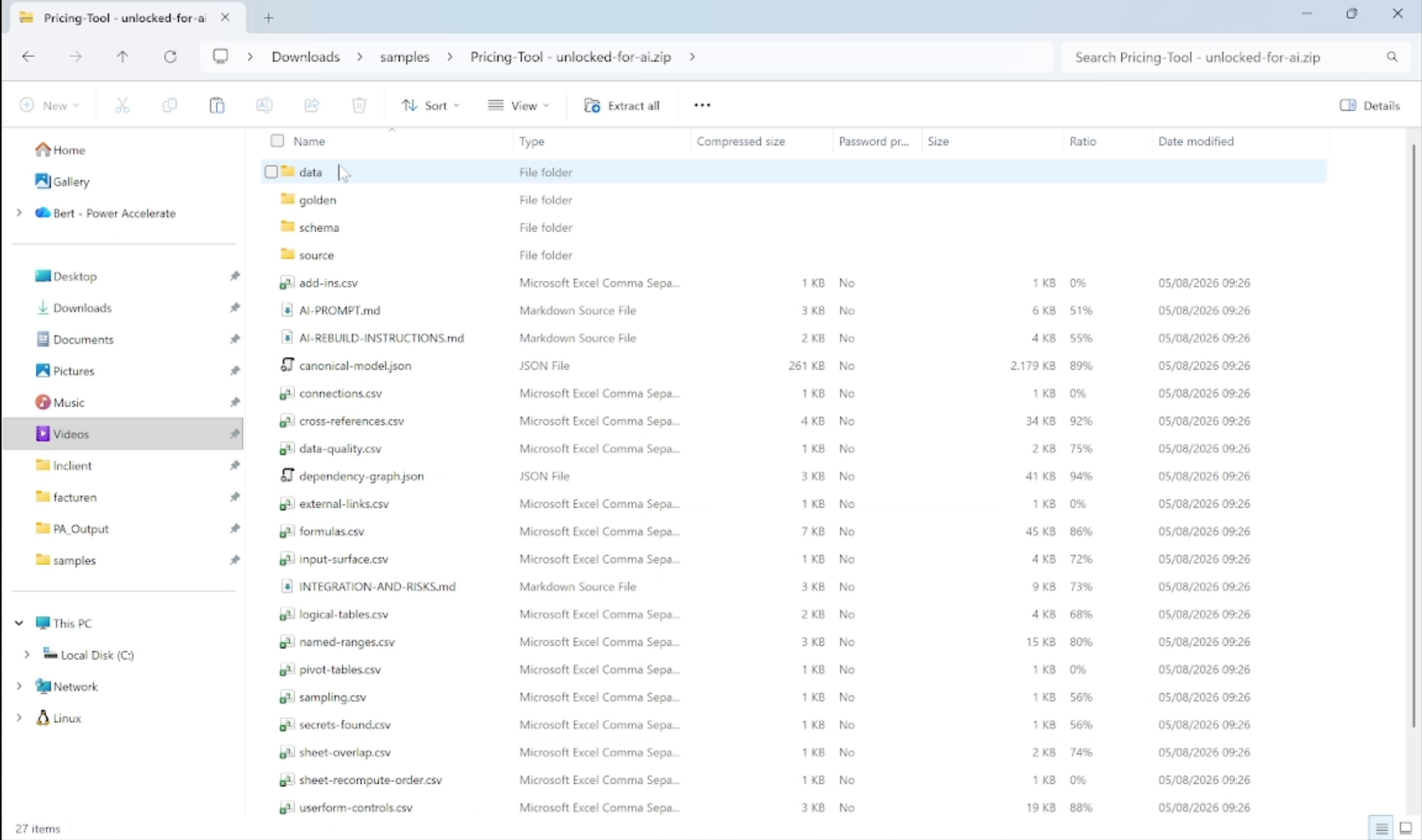Click the search magnifier icon

coord(1392,57)
